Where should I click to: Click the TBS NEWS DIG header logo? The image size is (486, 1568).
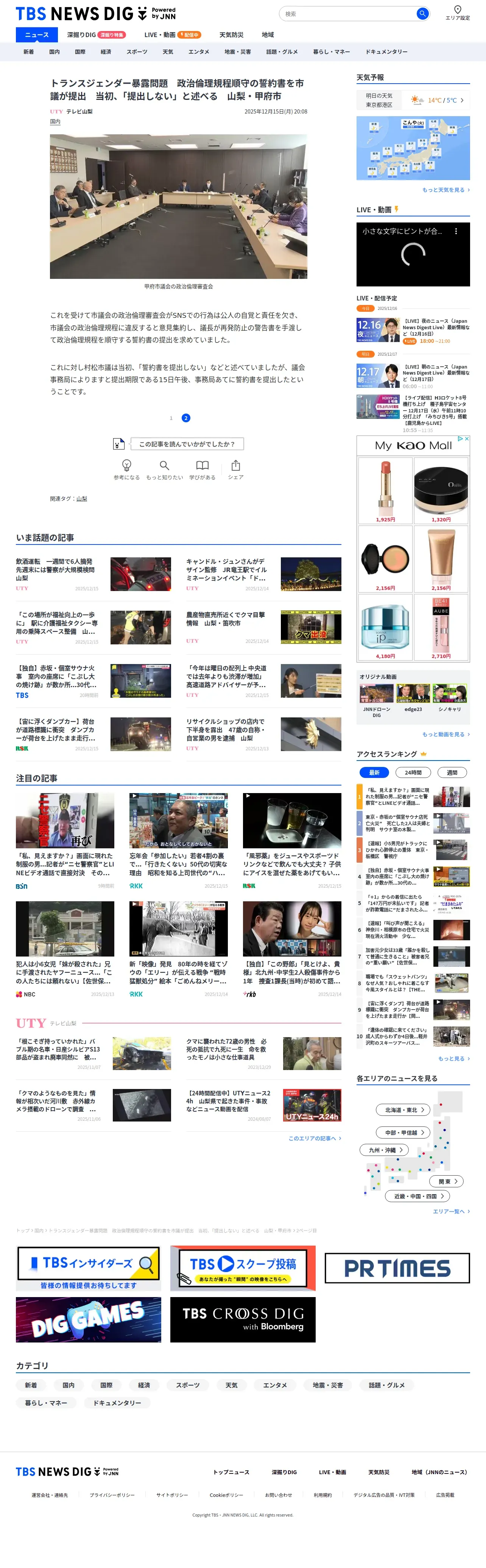pyautogui.click(x=96, y=13)
